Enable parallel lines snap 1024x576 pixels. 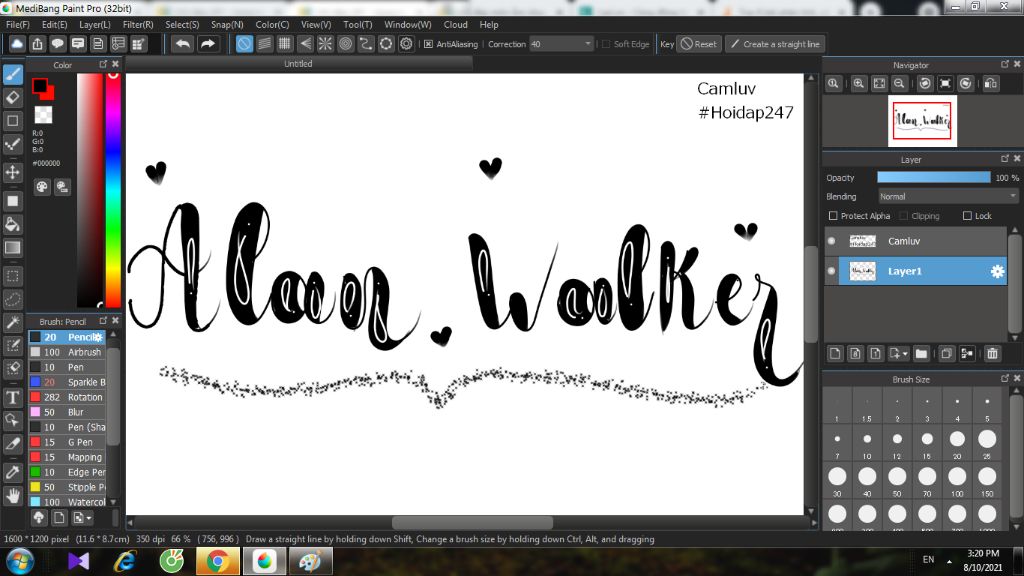(x=264, y=44)
